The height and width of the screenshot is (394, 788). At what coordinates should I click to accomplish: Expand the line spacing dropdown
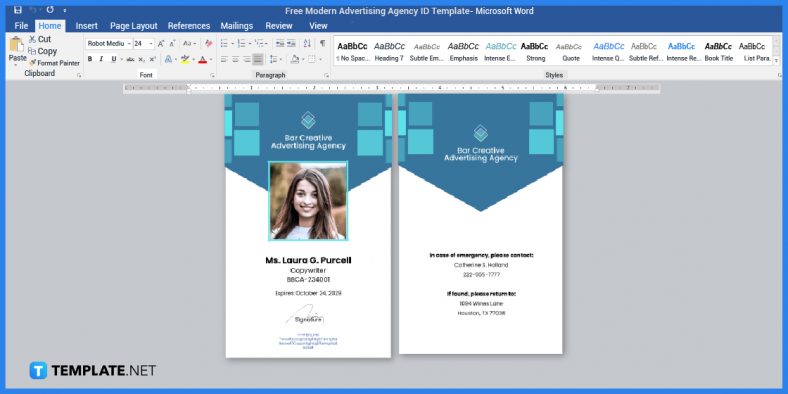280,59
